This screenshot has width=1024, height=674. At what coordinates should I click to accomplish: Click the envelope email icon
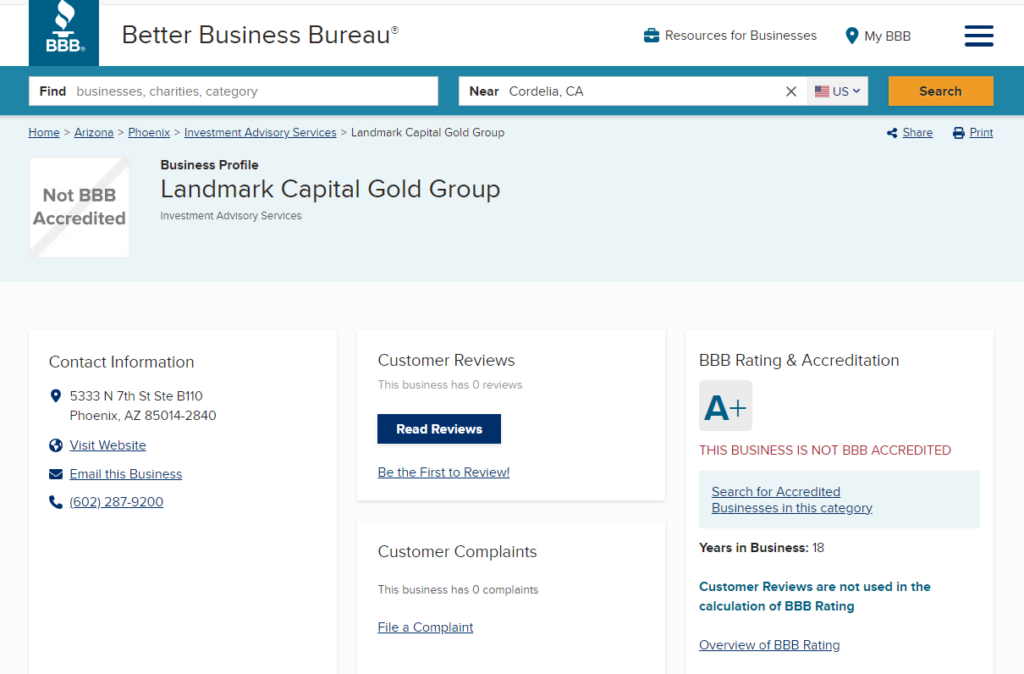56,474
